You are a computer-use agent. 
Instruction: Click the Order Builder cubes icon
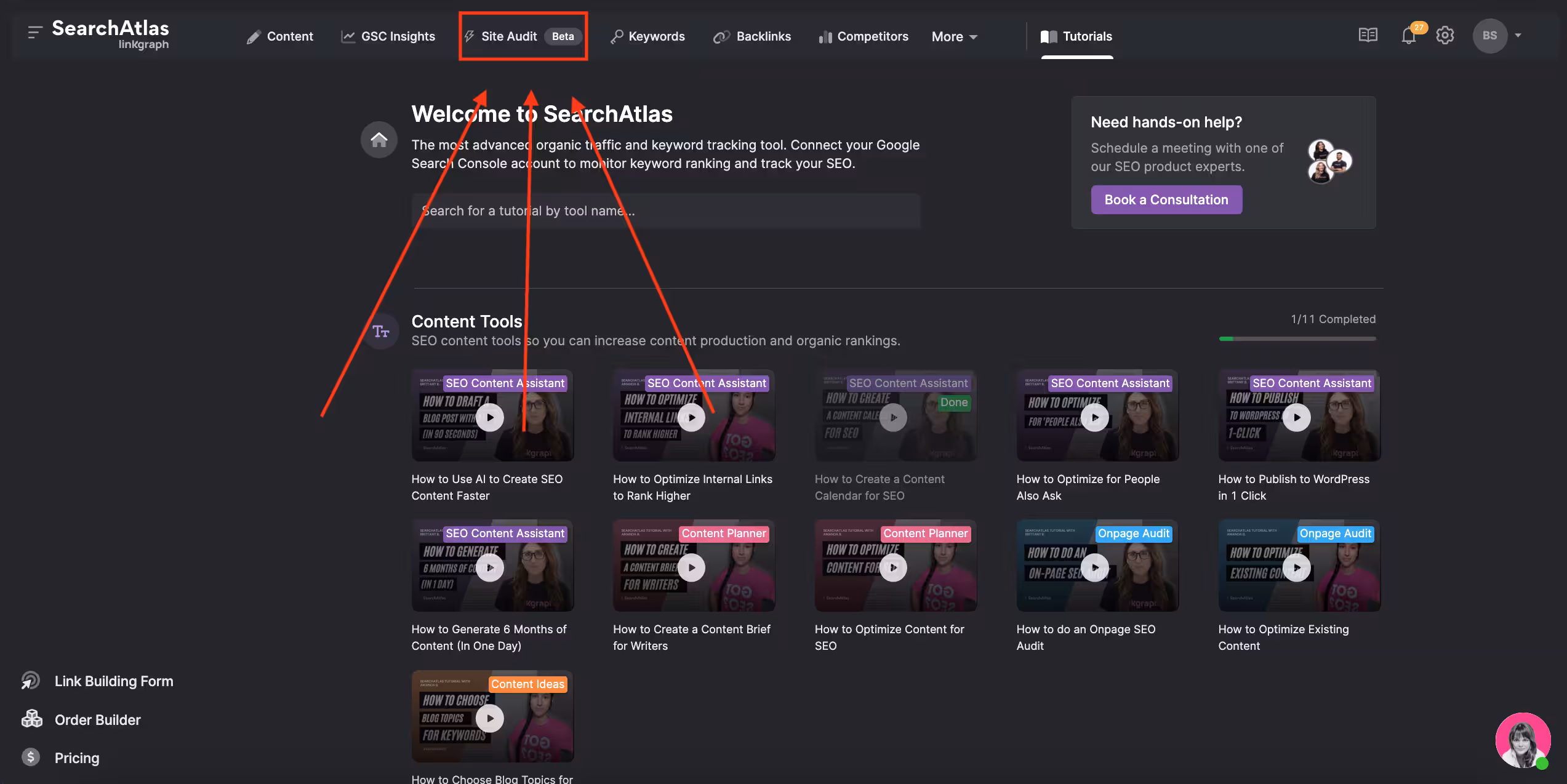point(31,719)
